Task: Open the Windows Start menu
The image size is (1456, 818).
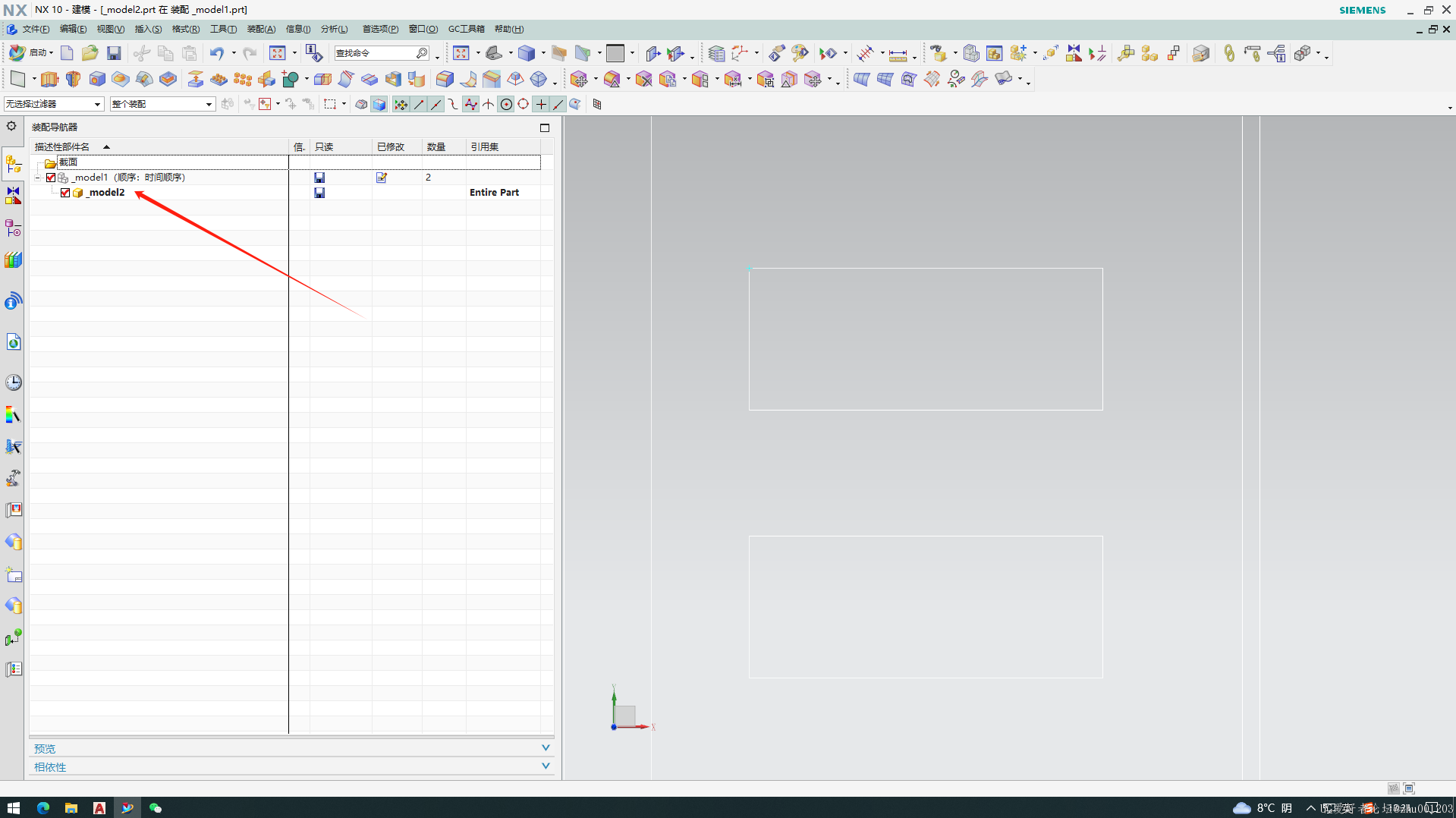Action: [x=13, y=808]
